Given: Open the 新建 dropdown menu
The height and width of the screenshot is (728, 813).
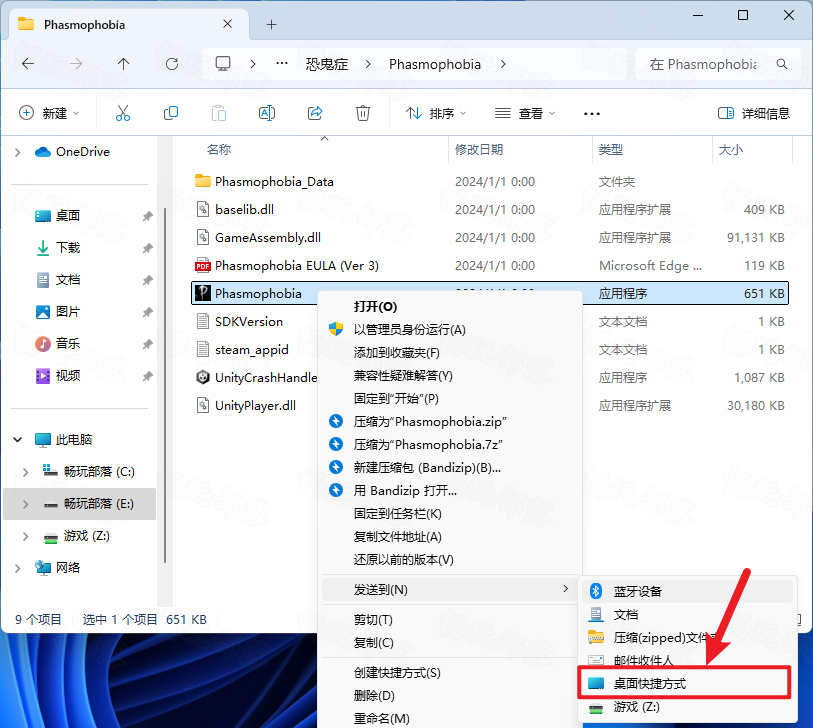Looking at the screenshot, I should [49, 113].
